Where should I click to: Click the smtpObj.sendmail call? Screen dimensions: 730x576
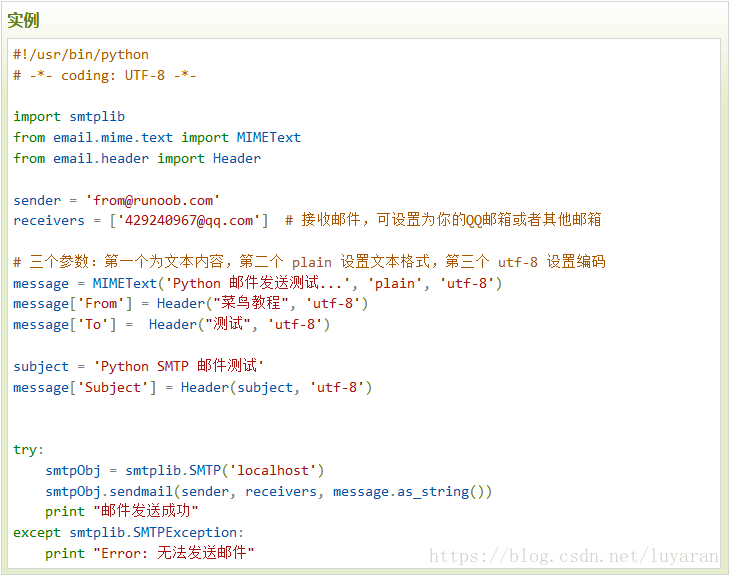(269, 492)
